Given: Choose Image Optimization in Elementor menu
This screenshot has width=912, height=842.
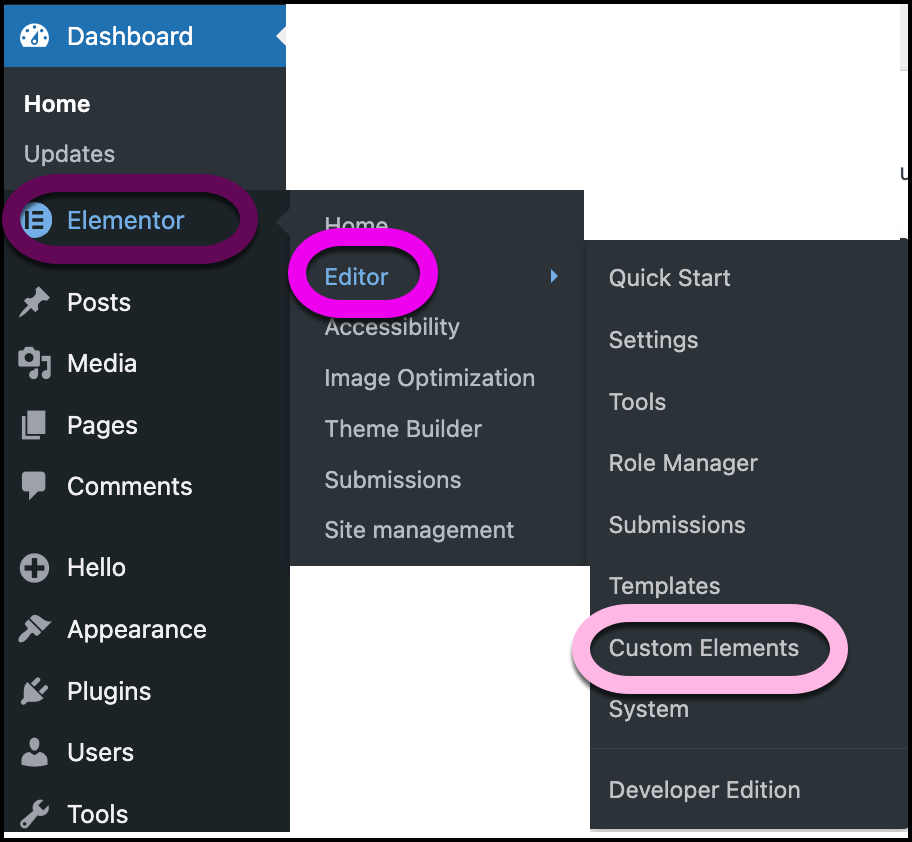Looking at the screenshot, I should point(429,378).
